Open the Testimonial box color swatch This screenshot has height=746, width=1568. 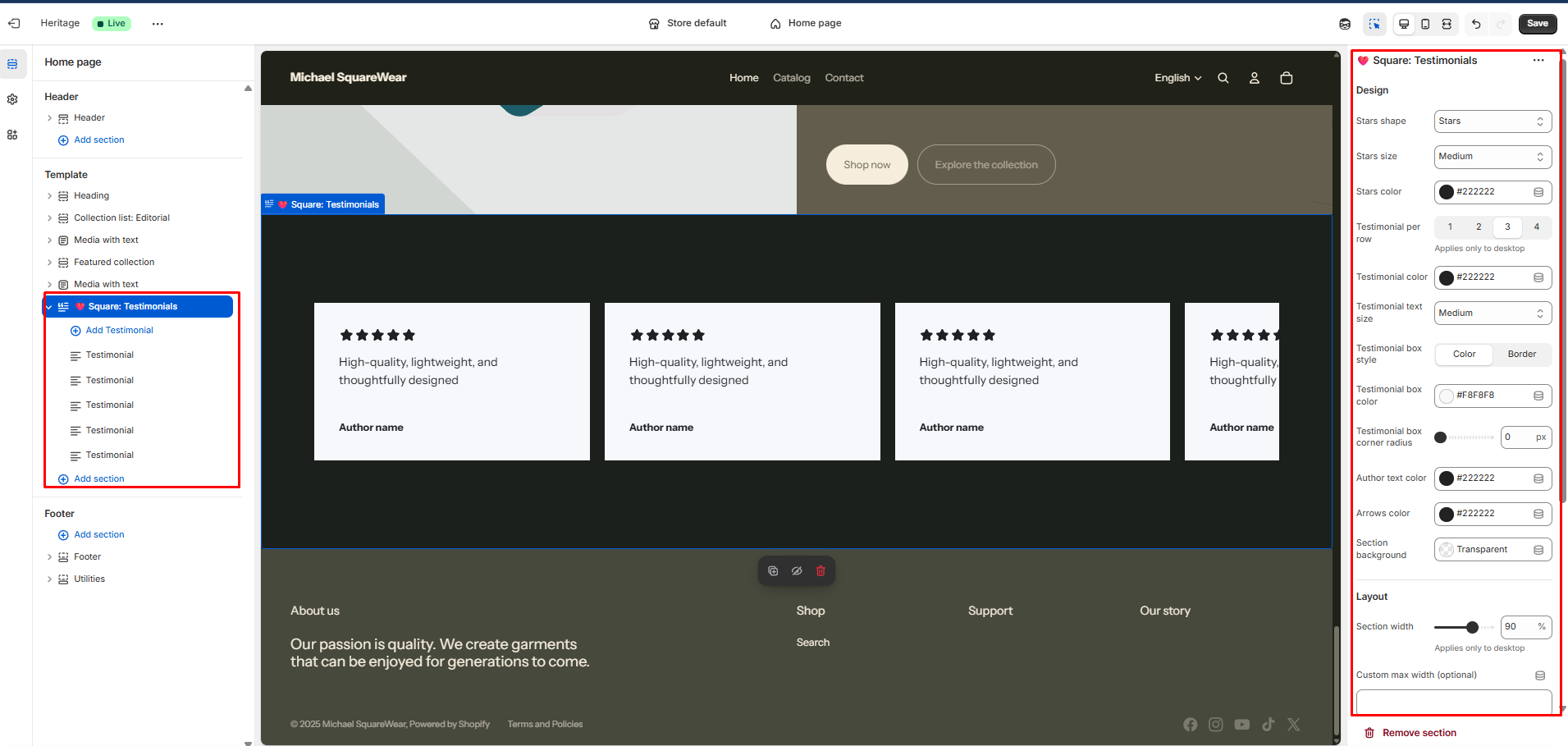point(1447,396)
